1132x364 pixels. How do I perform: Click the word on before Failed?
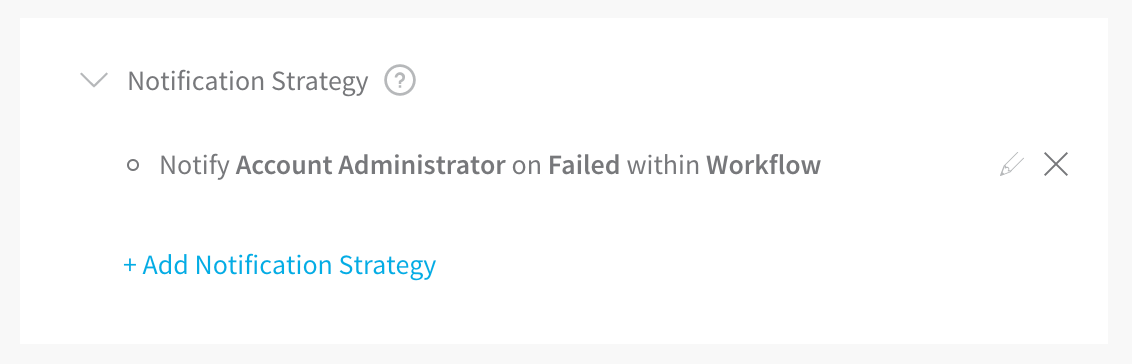click(527, 167)
